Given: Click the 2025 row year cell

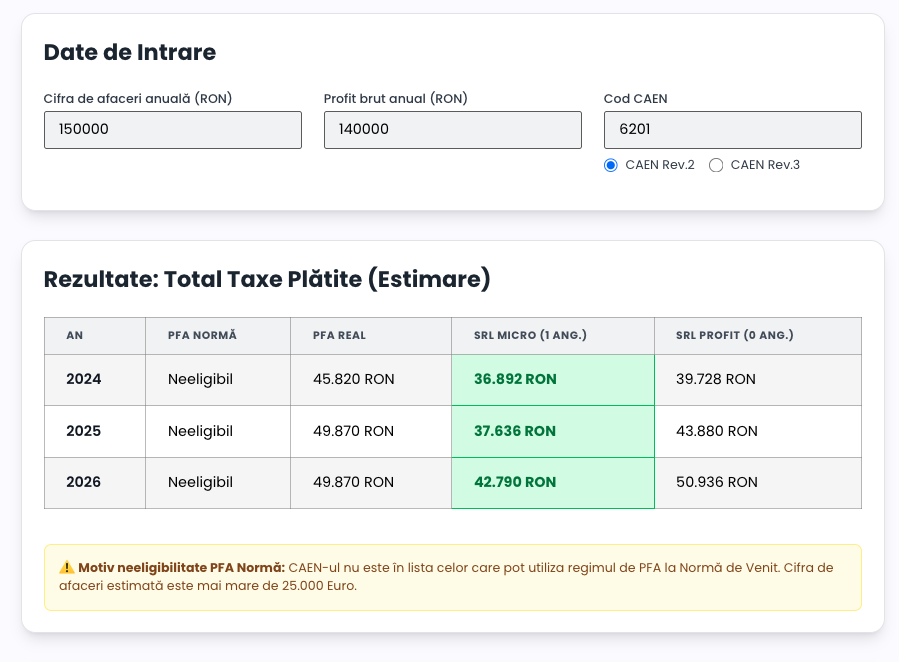Looking at the screenshot, I should pyautogui.click(x=84, y=431).
